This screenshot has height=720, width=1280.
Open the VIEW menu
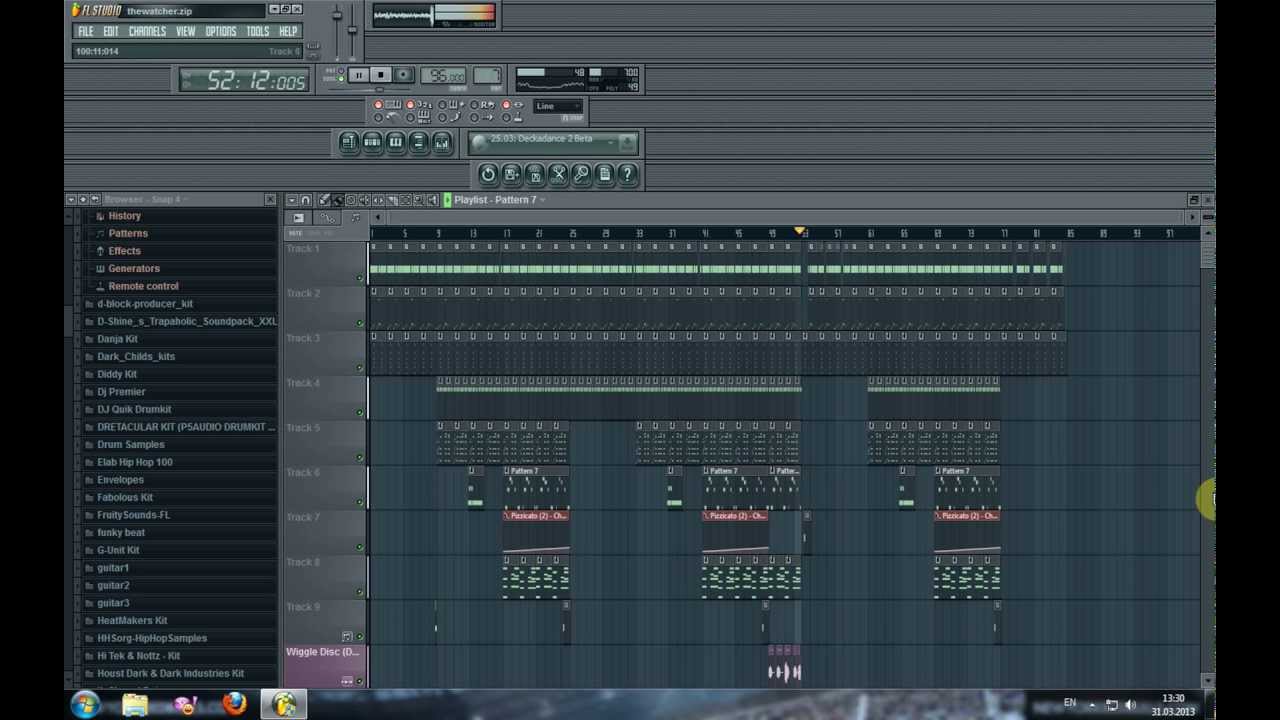tap(186, 31)
